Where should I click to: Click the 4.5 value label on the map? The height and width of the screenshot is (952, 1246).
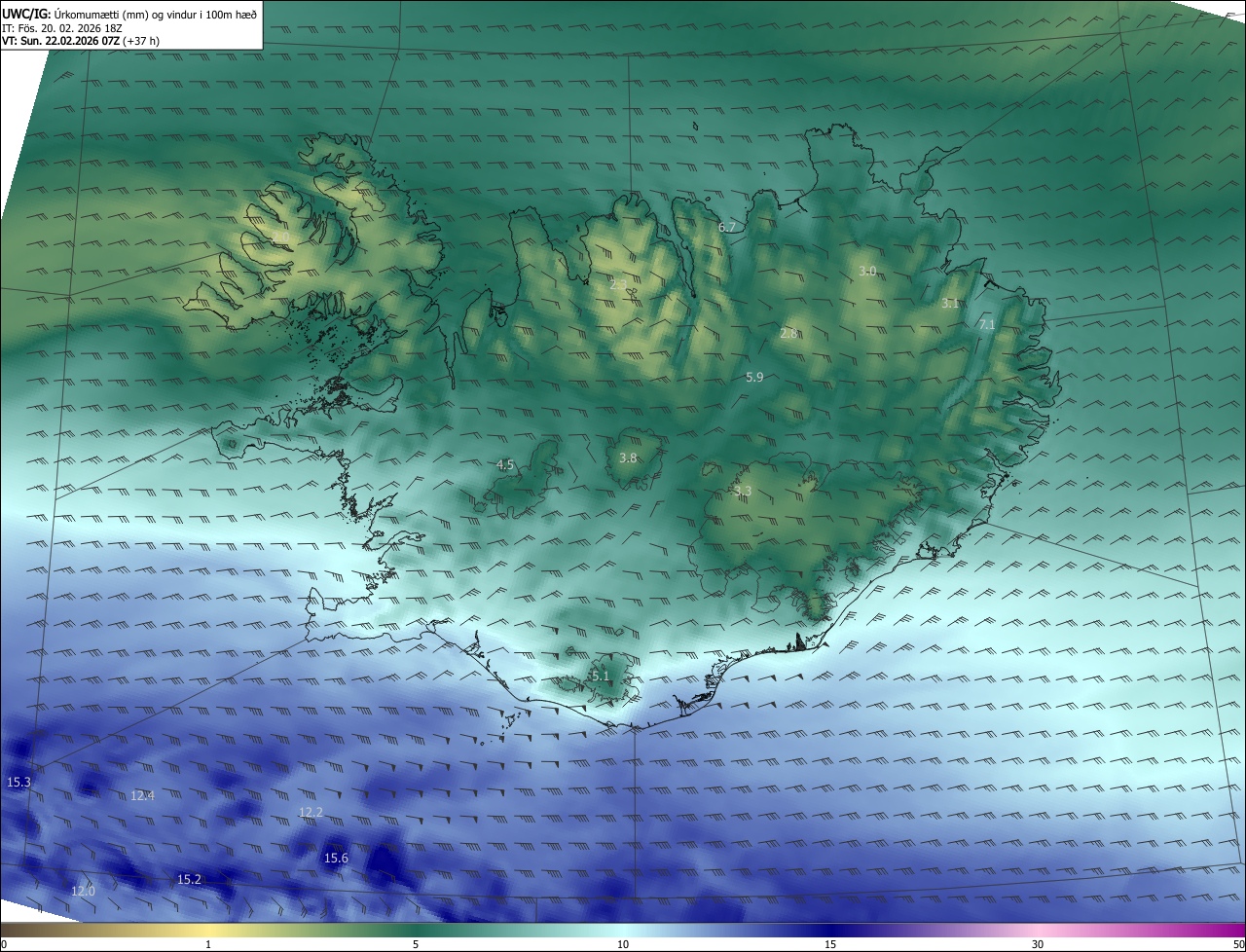point(505,465)
